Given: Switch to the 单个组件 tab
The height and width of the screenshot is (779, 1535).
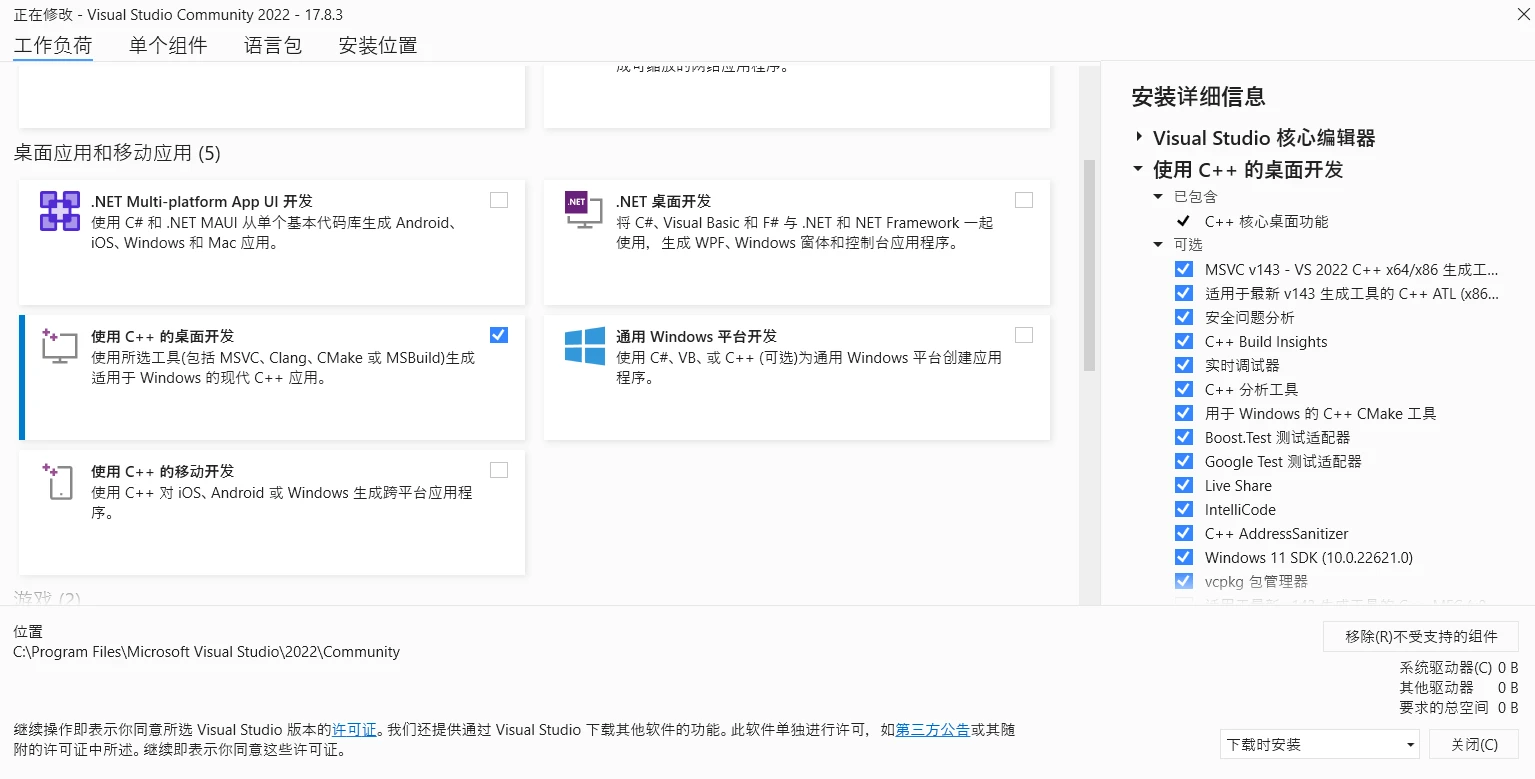Looking at the screenshot, I should [168, 45].
